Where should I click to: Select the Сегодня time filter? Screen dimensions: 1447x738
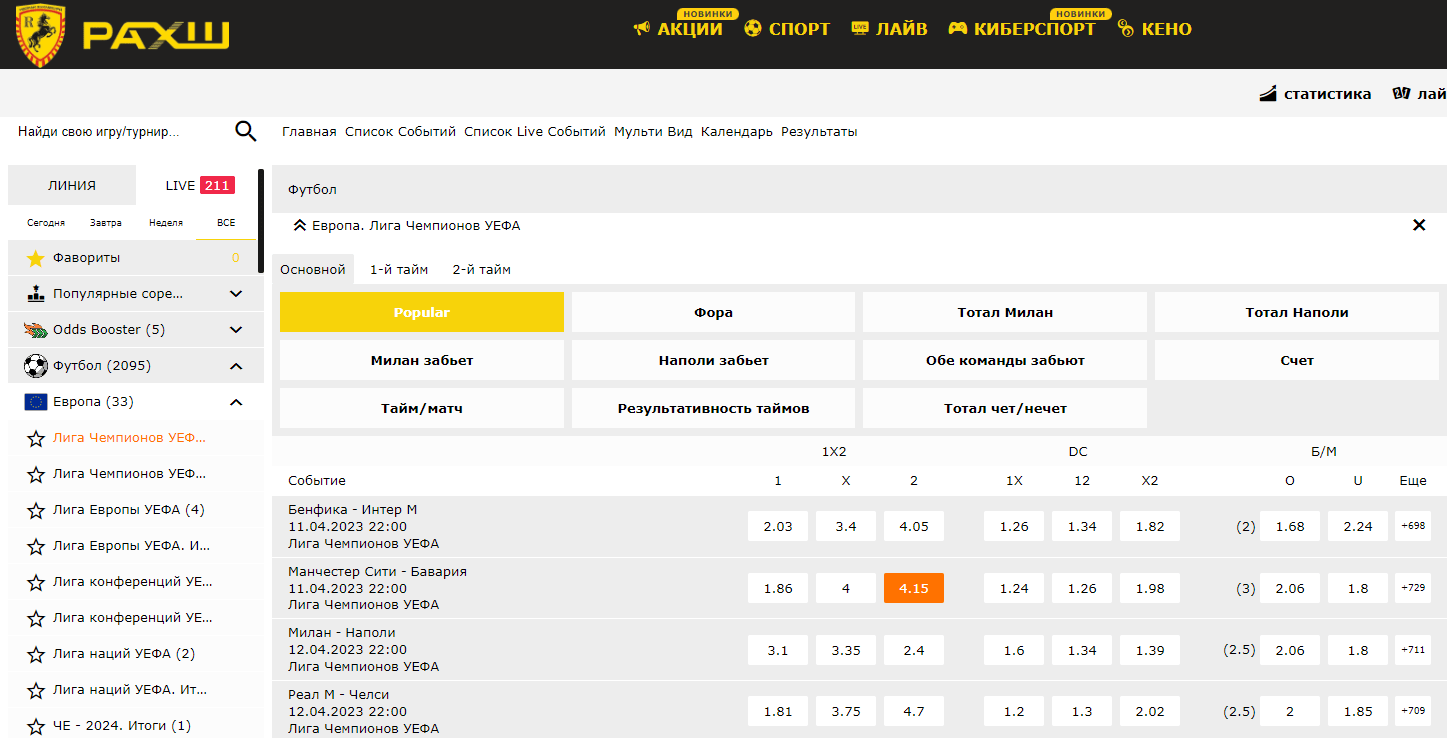tap(46, 223)
